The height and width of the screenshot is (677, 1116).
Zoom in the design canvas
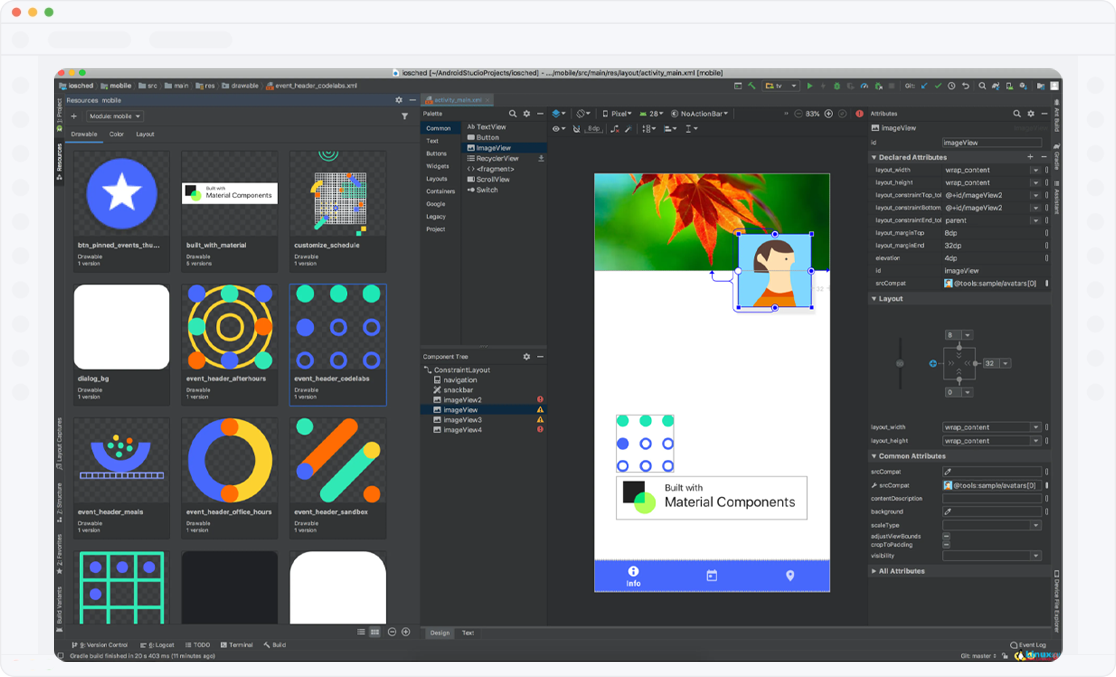828,114
